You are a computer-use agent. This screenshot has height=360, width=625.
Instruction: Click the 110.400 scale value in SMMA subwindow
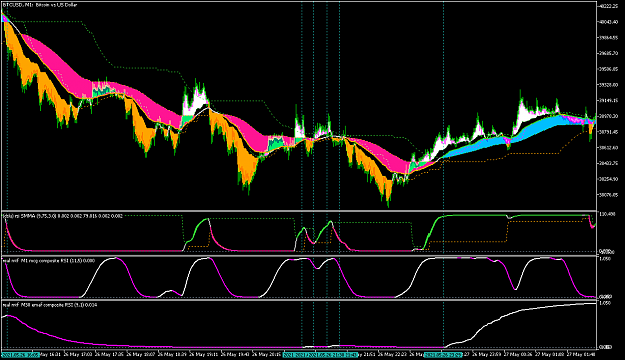[608, 214]
